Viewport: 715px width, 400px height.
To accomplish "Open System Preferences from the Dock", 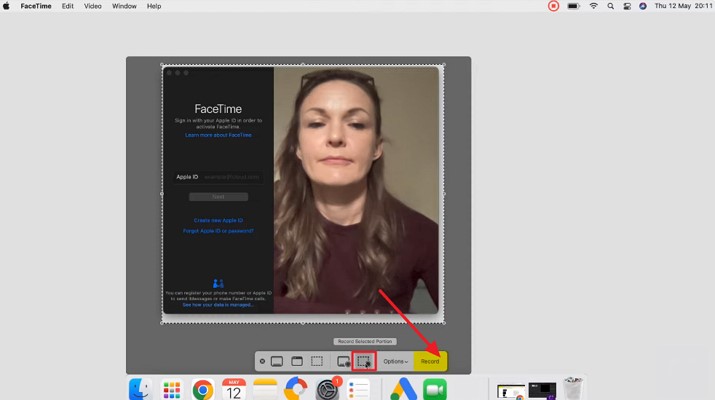I will [327, 390].
